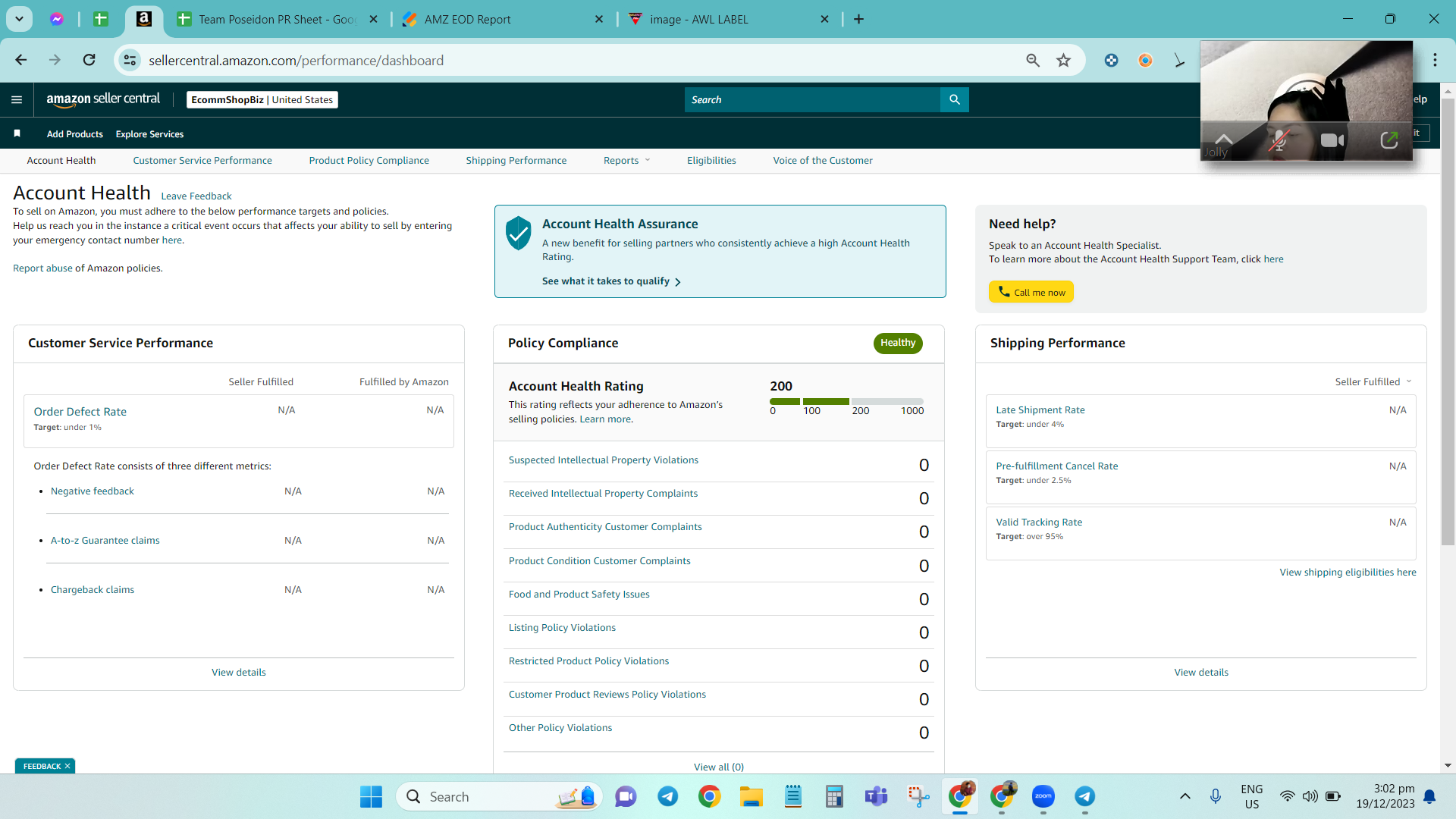Open a new browser tab
The image size is (1456, 819).
858,19
